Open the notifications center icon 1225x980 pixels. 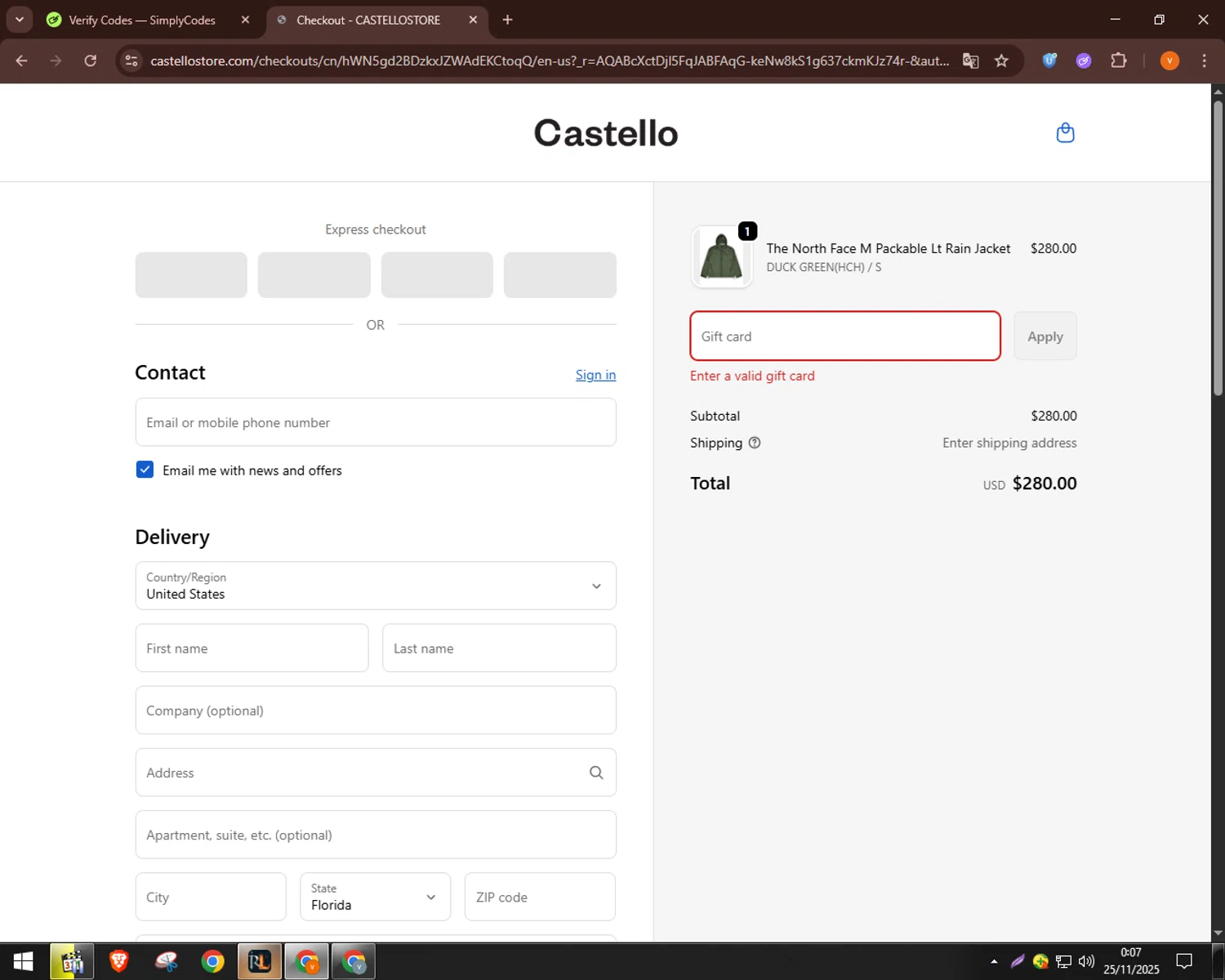pyautogui.click(x=1184, y=961)
